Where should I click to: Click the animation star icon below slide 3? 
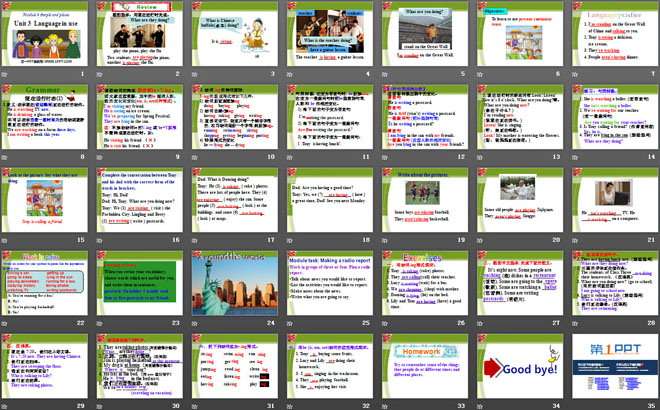click(195, 74)
